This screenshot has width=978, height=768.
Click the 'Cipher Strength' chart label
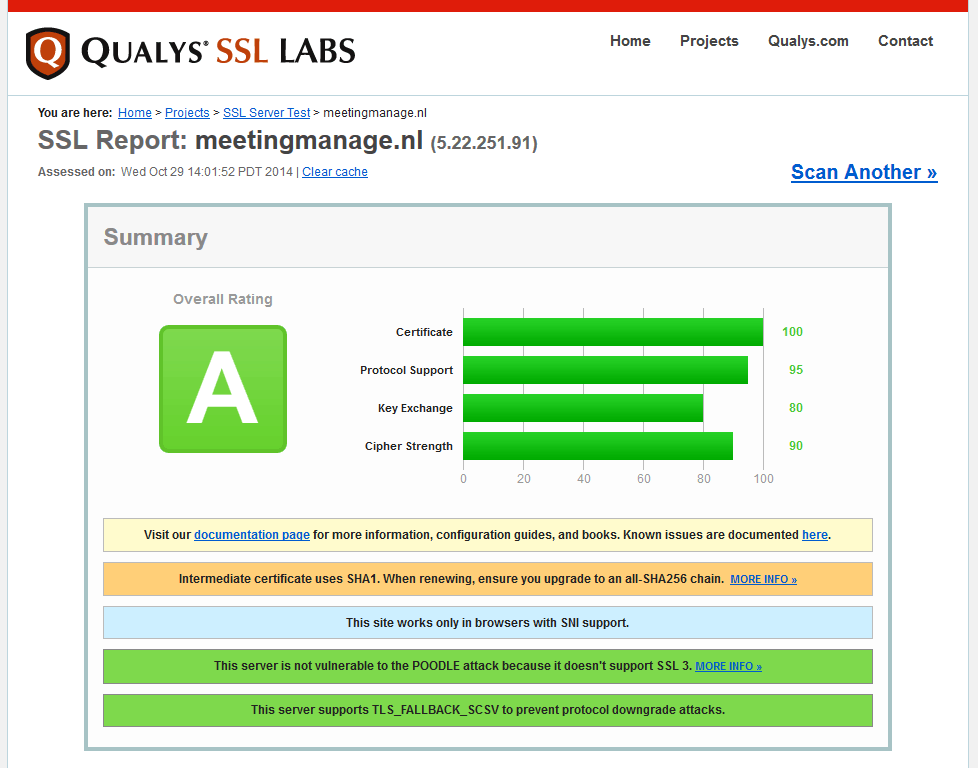coord(409,447)
